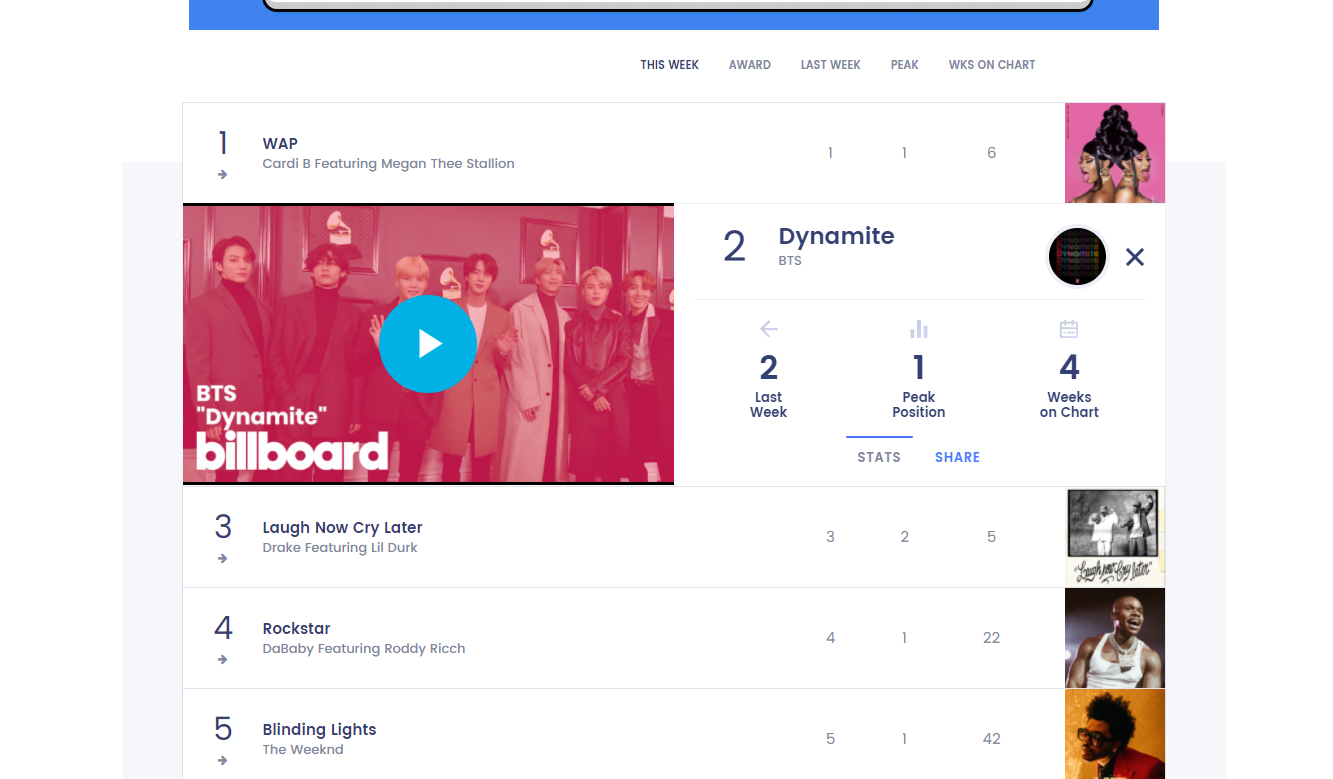Screen dimensions: 1333x779
Task: Click the rank number 2 for Dynamite
Action: [x=734, y=246]
